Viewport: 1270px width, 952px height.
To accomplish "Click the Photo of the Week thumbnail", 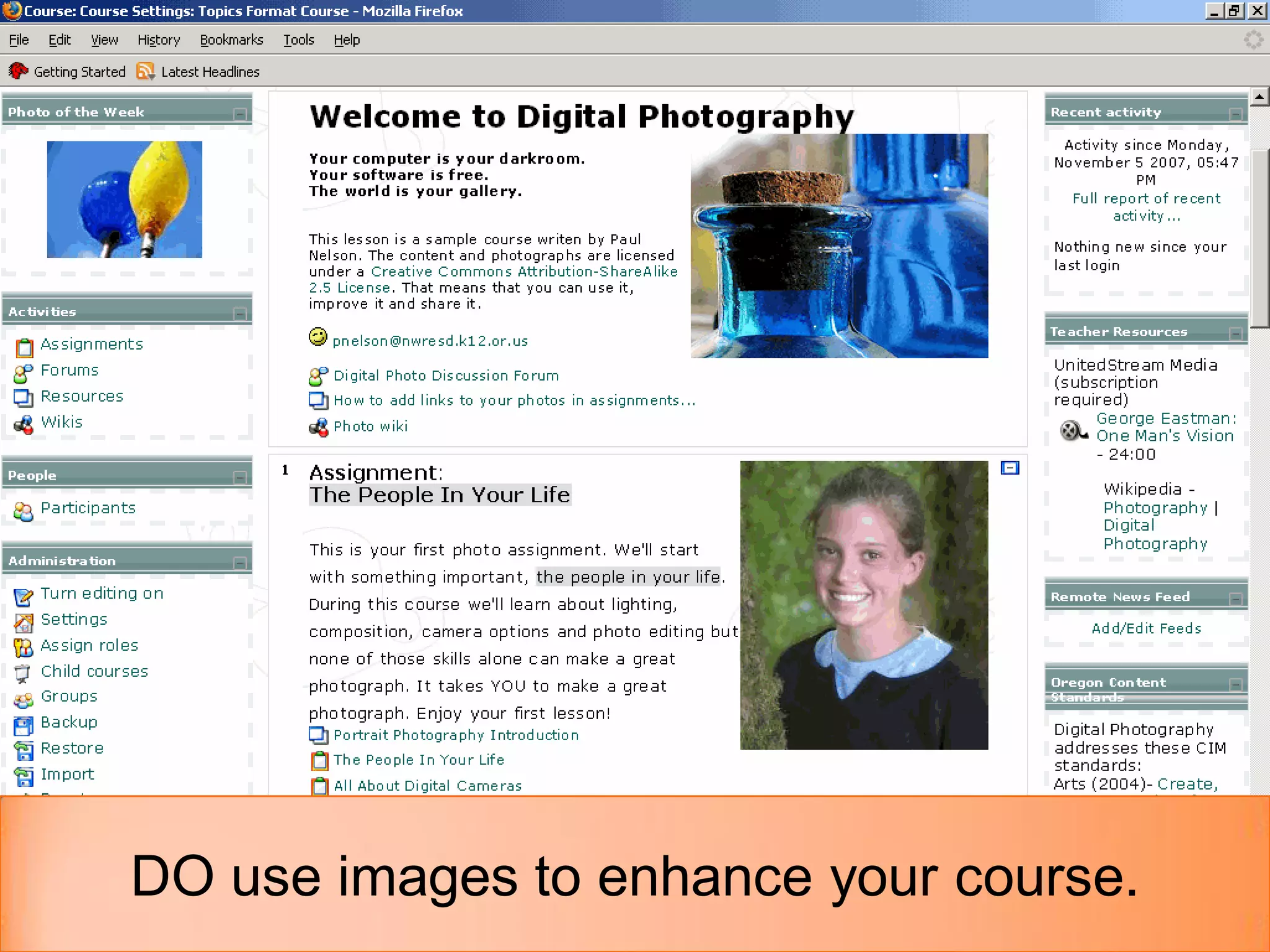I will coord(125,200).
